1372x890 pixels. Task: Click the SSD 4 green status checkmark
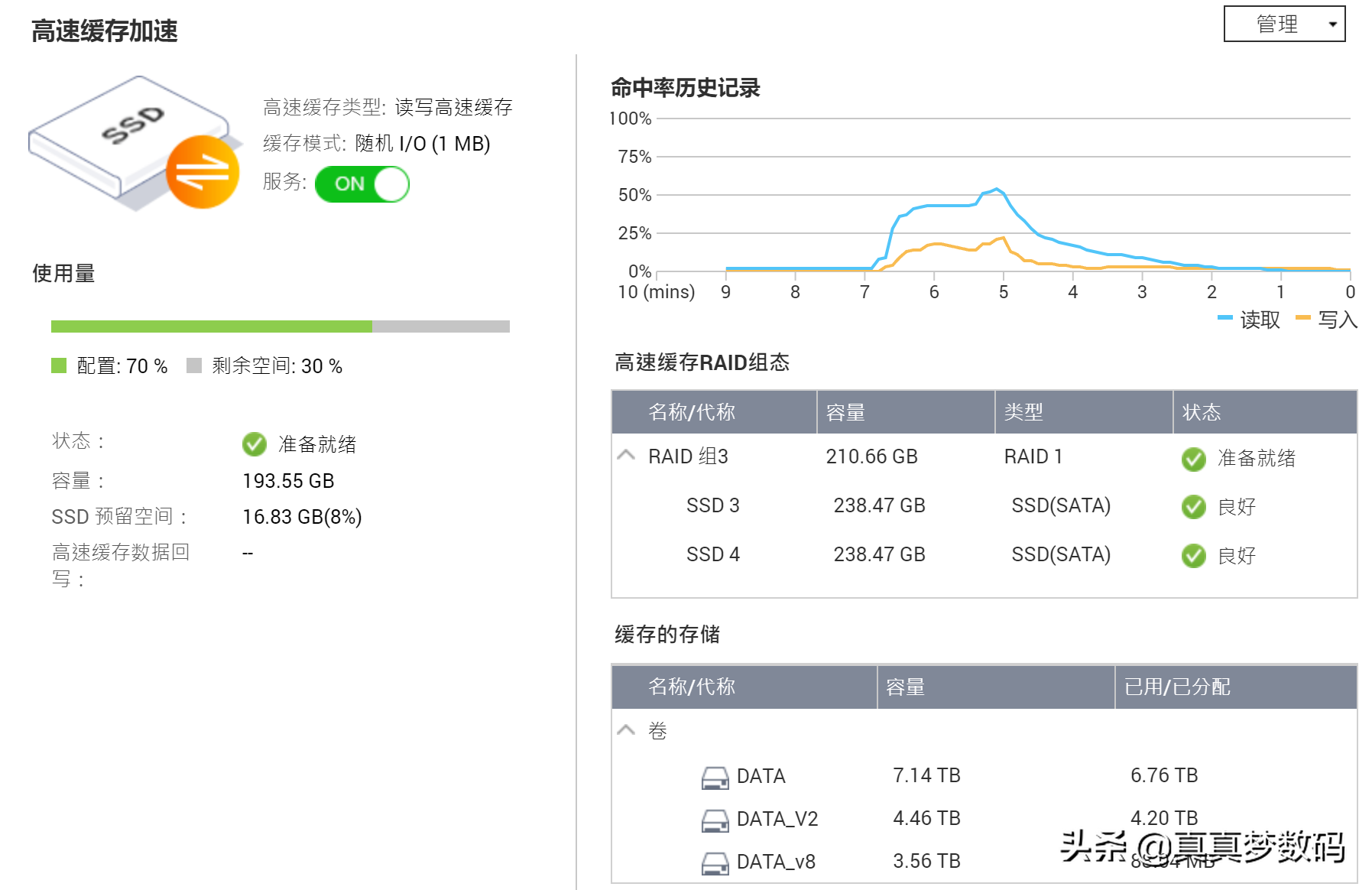pos(1193,556)
